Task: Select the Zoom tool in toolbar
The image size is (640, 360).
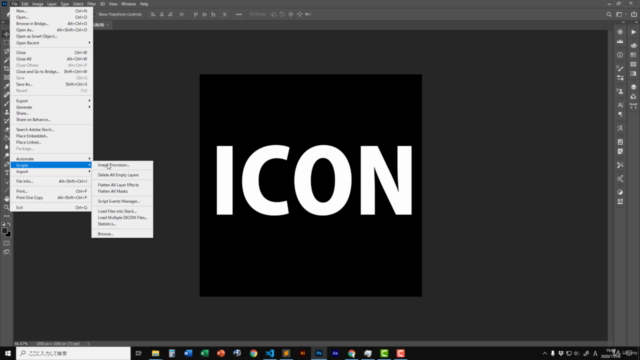Action: pos(6,207)
